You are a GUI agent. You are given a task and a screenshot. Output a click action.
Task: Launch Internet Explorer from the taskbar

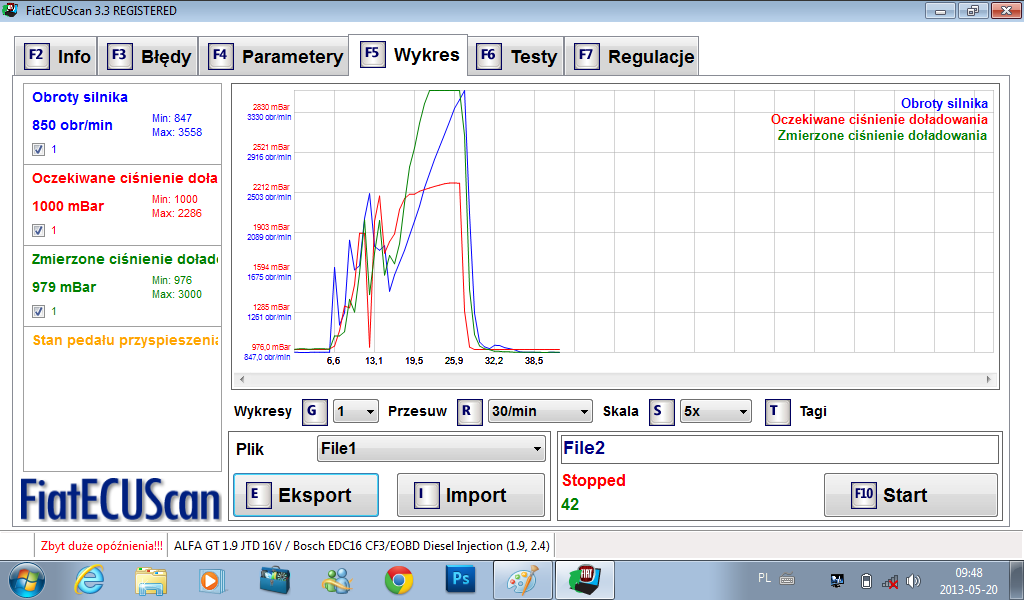(90, 580)
